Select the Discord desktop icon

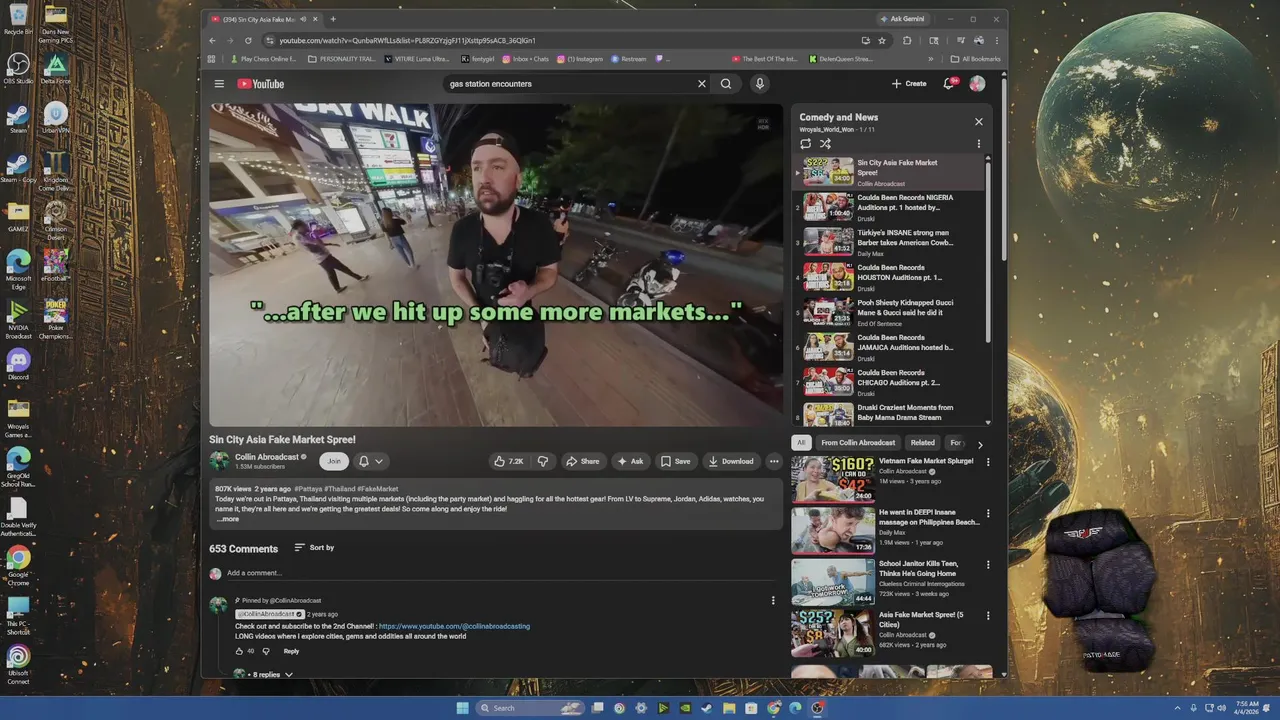pos(18,364)
